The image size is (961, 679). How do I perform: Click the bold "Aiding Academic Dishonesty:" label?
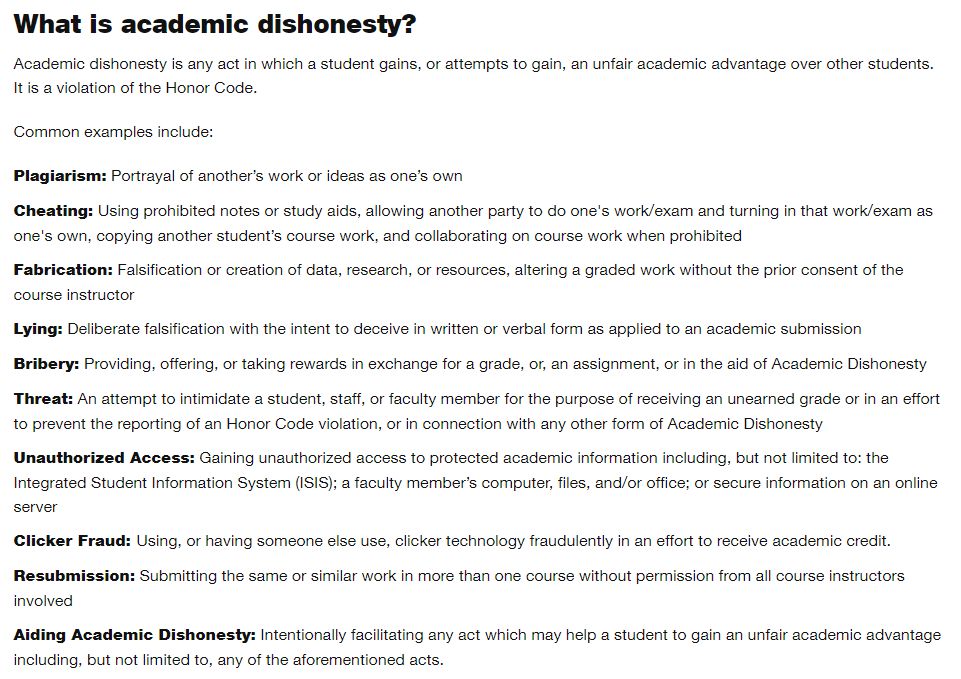[x=135, y=635]
